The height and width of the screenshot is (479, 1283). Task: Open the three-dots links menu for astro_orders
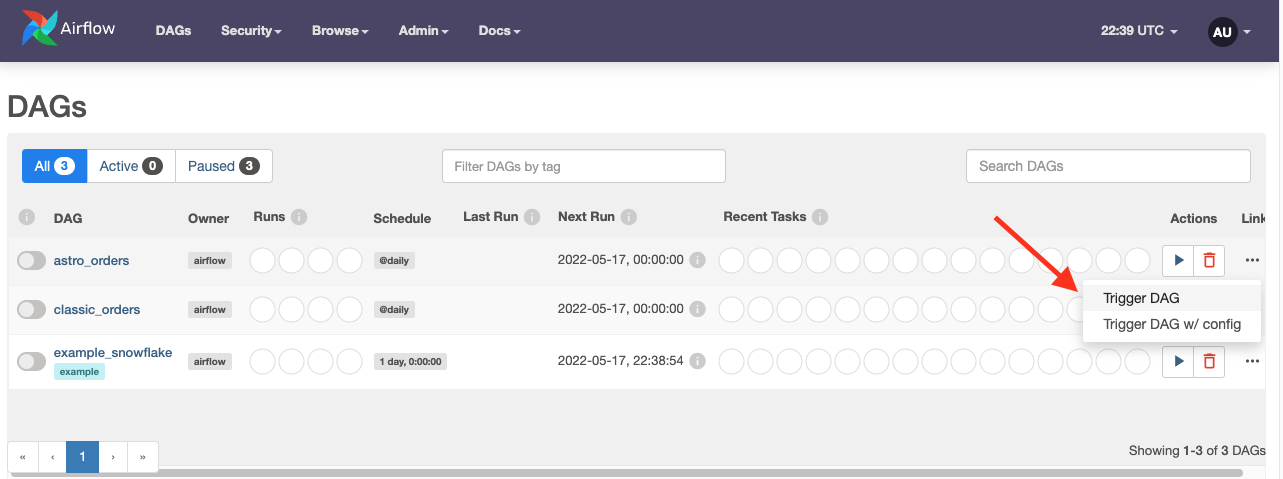tap(1252, 260)
